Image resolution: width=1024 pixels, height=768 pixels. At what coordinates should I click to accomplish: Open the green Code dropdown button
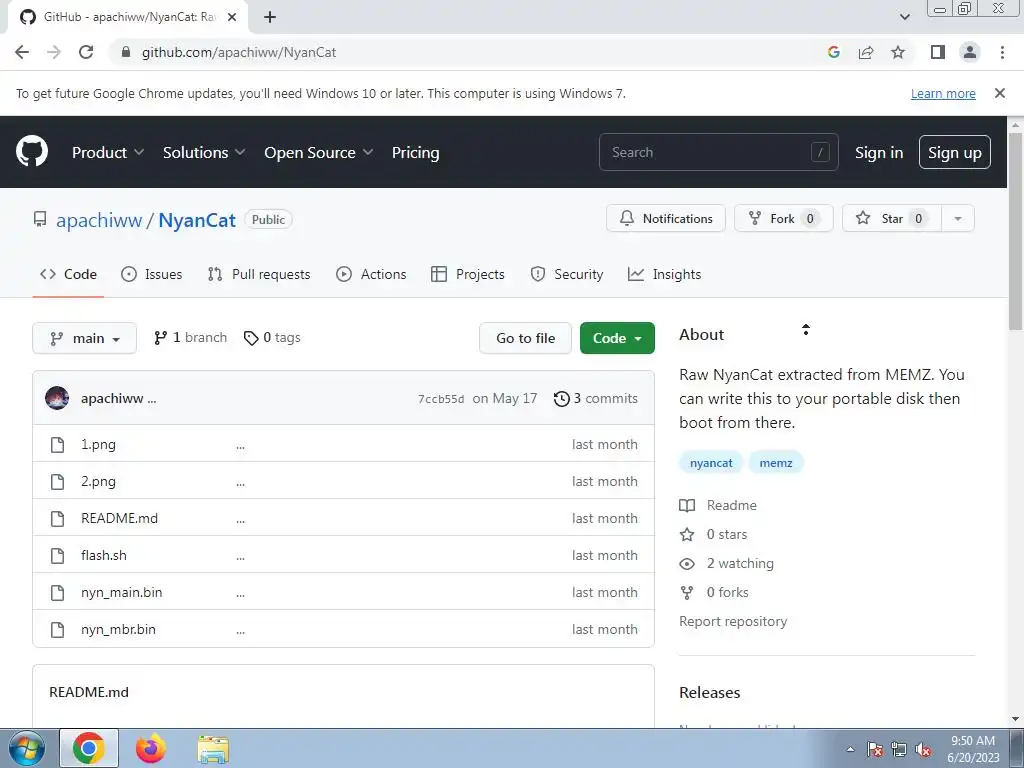[617, 338]
